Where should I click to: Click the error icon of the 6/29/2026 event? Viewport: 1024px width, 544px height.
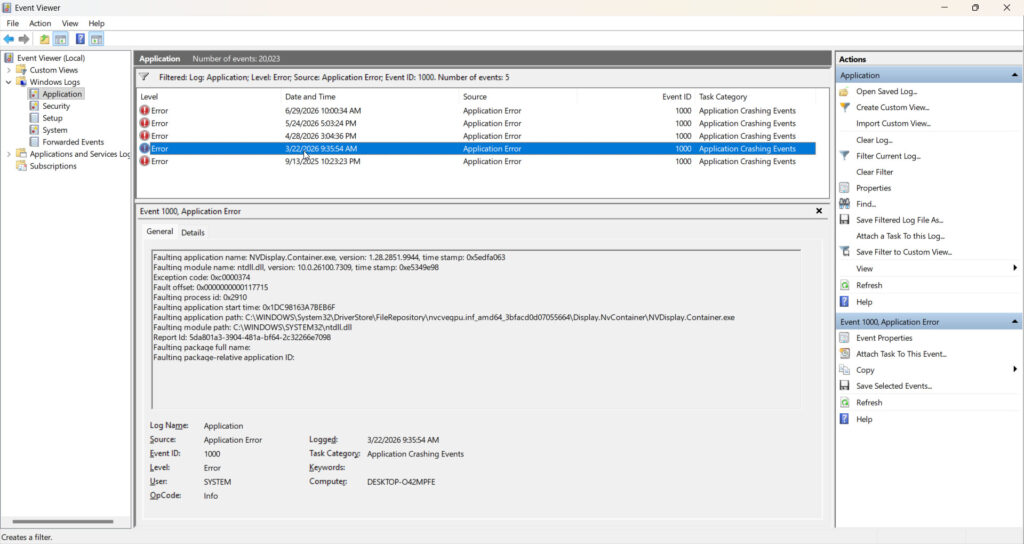(x=144, y=110)
